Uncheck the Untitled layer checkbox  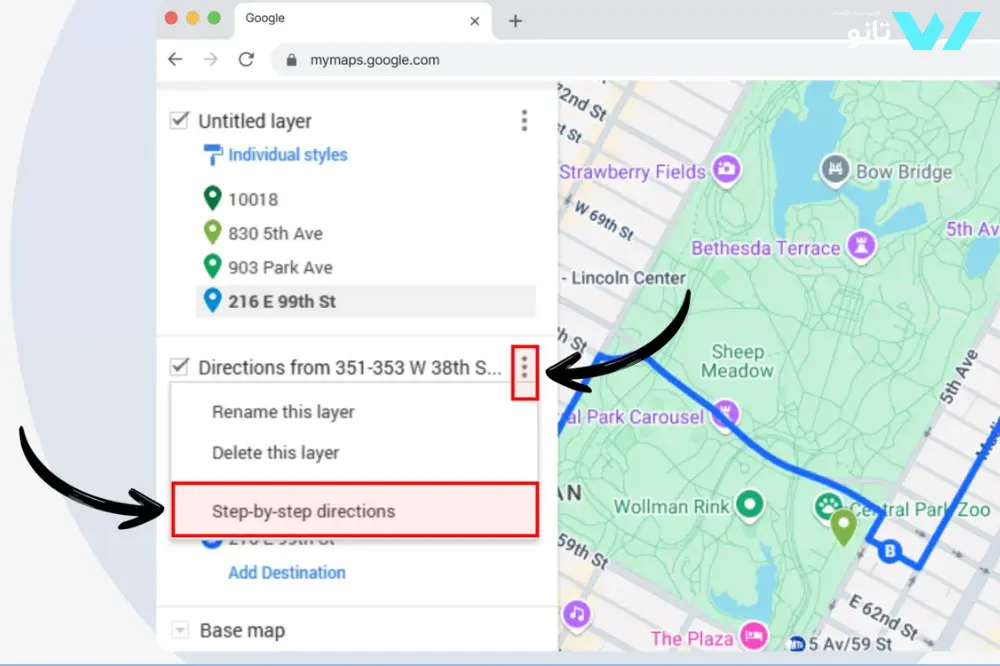click(180, 121)
